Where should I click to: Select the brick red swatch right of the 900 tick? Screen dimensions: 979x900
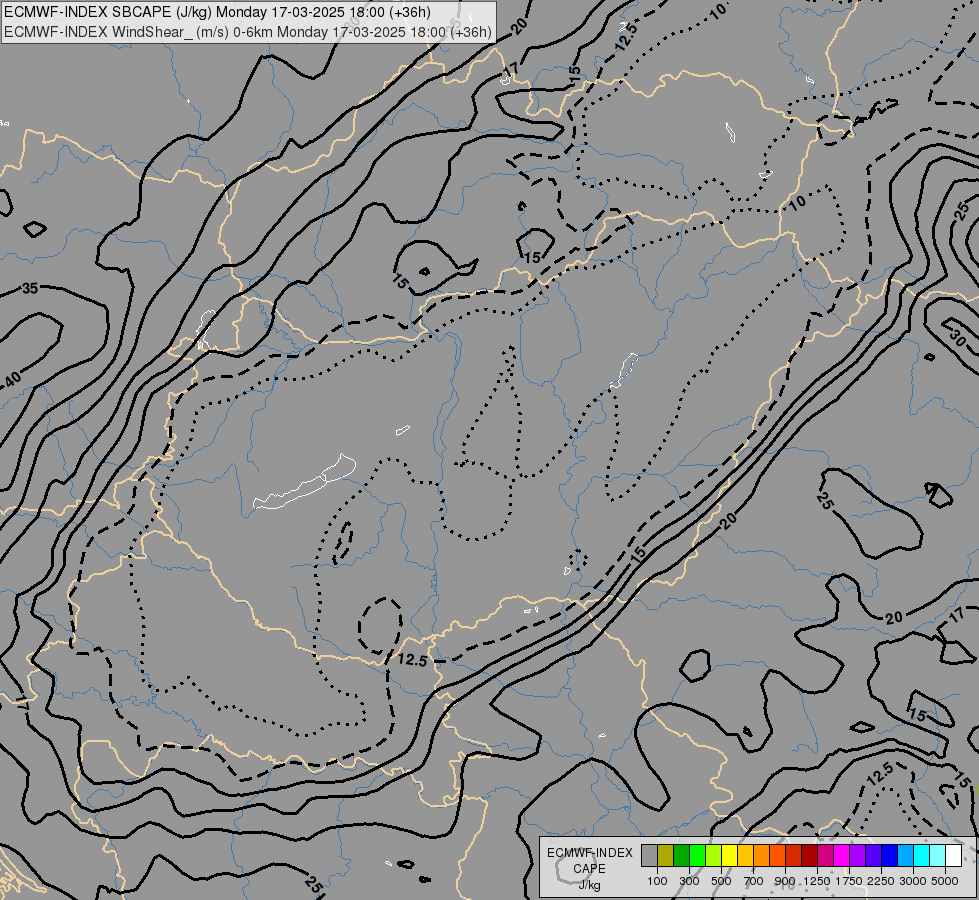pos(793,855)
